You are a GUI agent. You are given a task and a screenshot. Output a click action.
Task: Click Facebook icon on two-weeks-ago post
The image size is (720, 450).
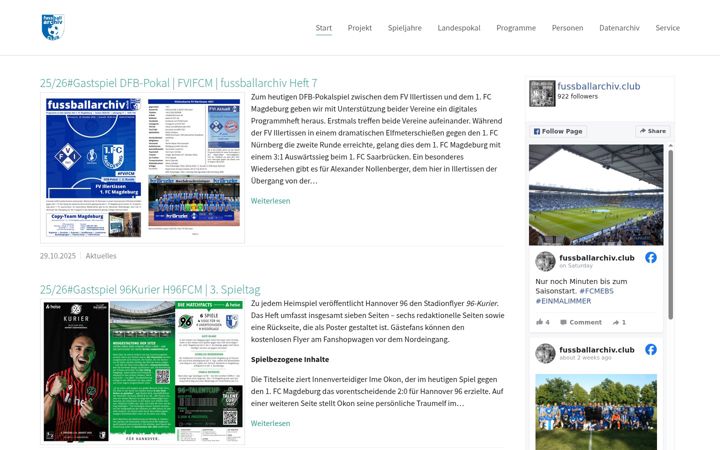(x=651, y=349)
